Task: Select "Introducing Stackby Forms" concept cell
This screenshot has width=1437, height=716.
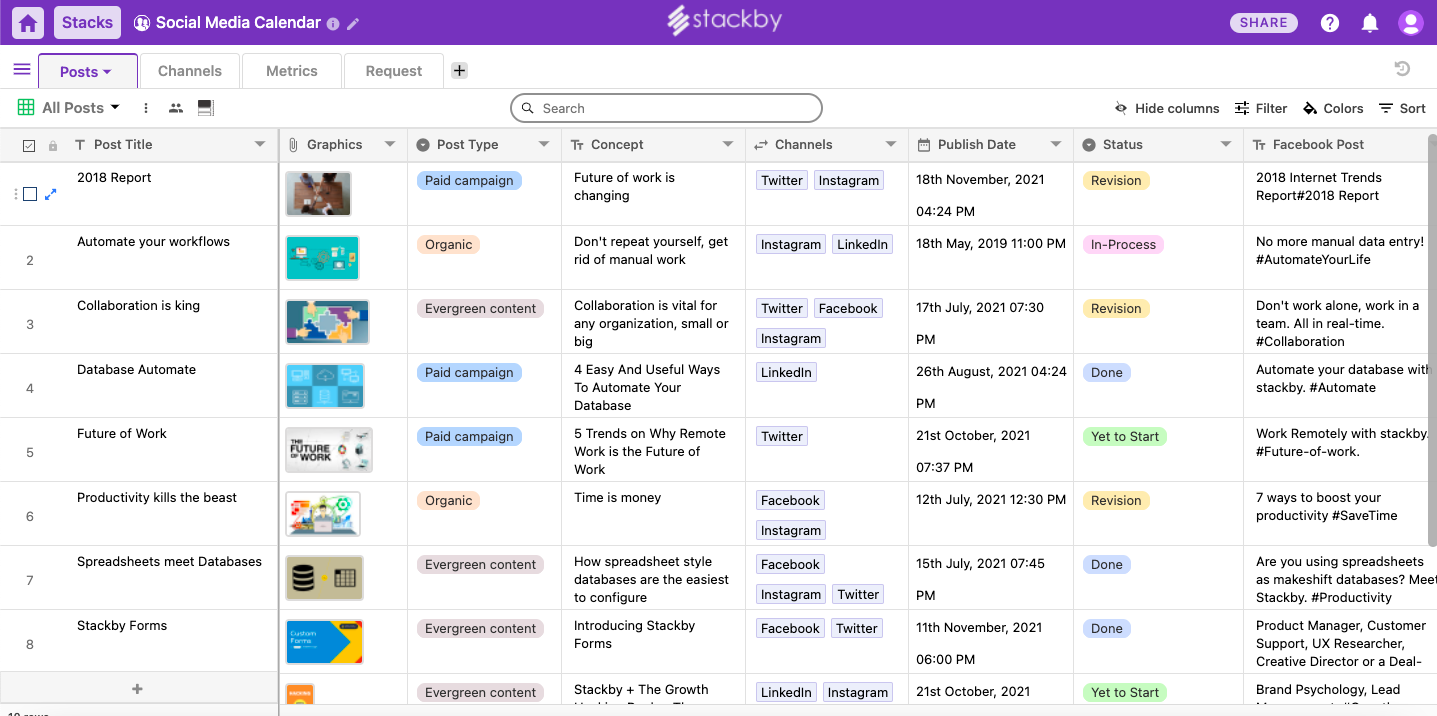Action: 654,642
